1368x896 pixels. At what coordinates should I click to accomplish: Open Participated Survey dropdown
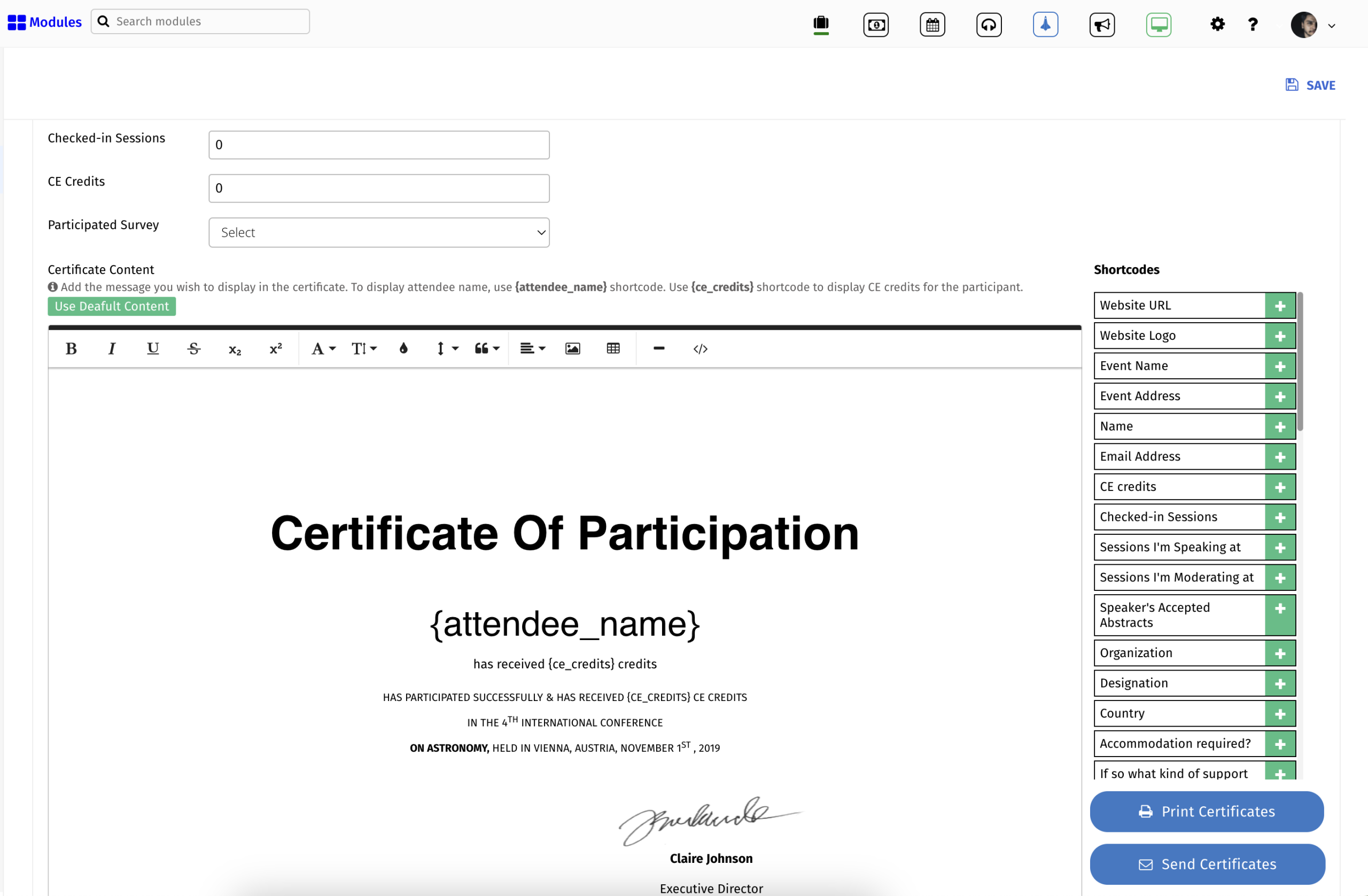point(379,233)
